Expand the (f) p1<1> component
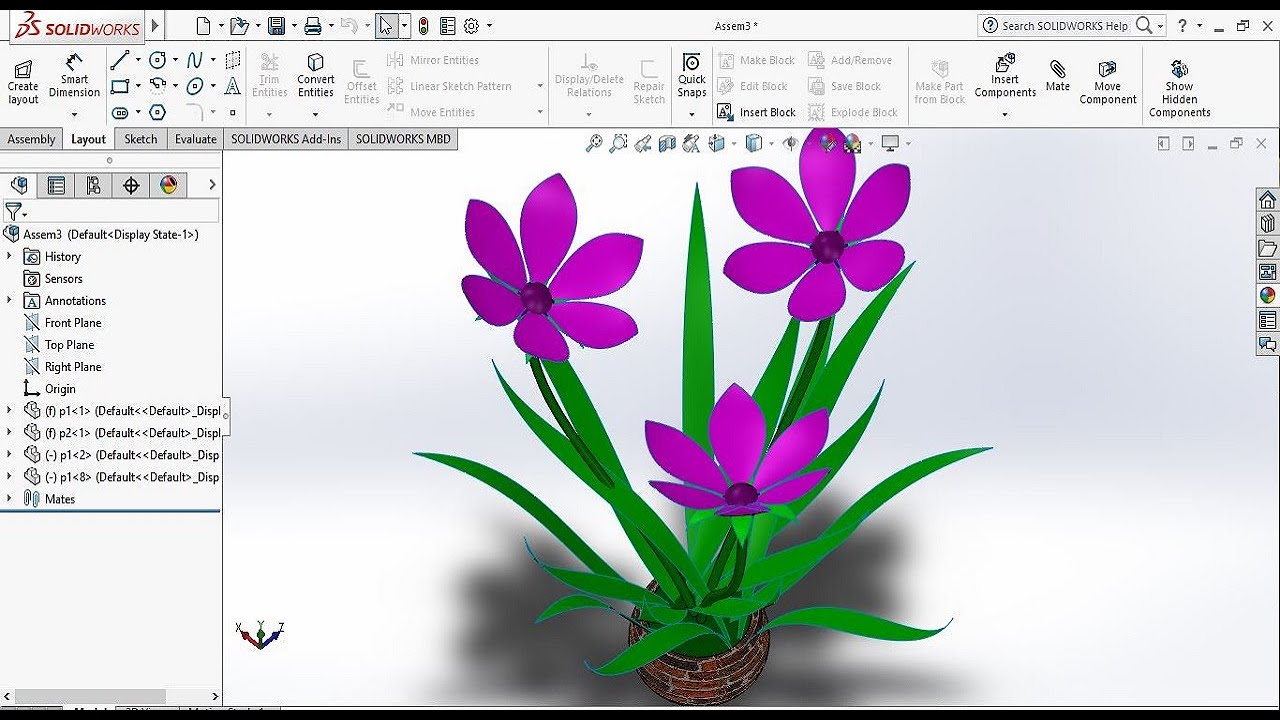This screenshot has height=720, width=1280. tap(9, 411)
